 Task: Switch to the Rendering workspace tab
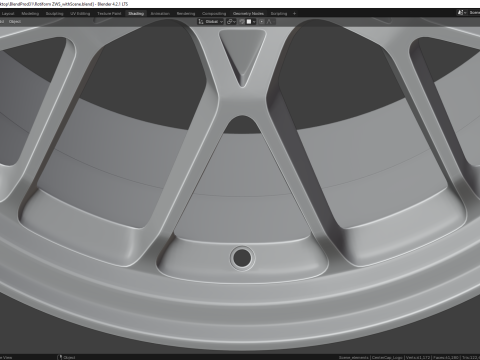[x=186, y=14]
